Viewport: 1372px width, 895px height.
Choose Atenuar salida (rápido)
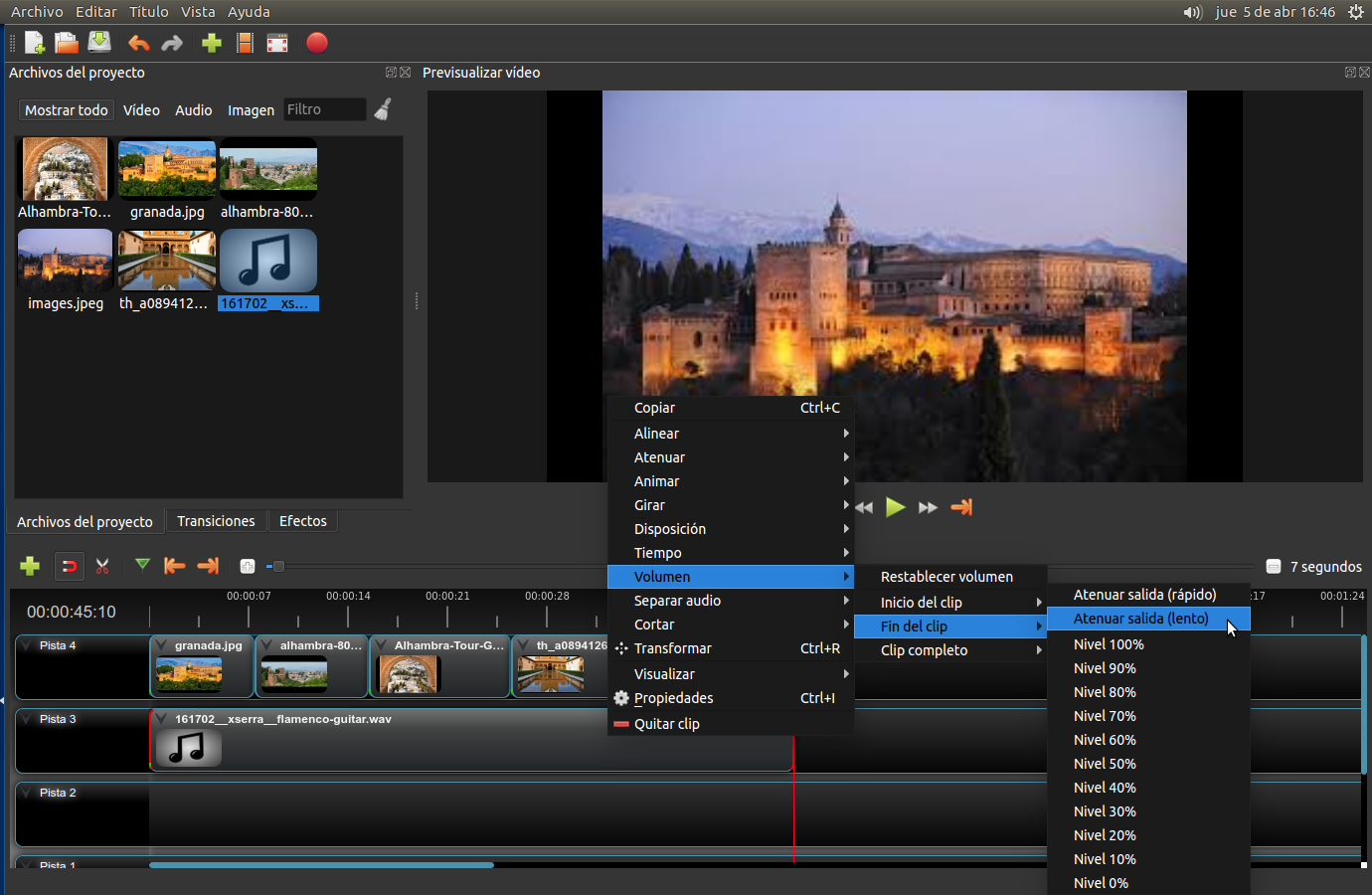[1148, 595]
